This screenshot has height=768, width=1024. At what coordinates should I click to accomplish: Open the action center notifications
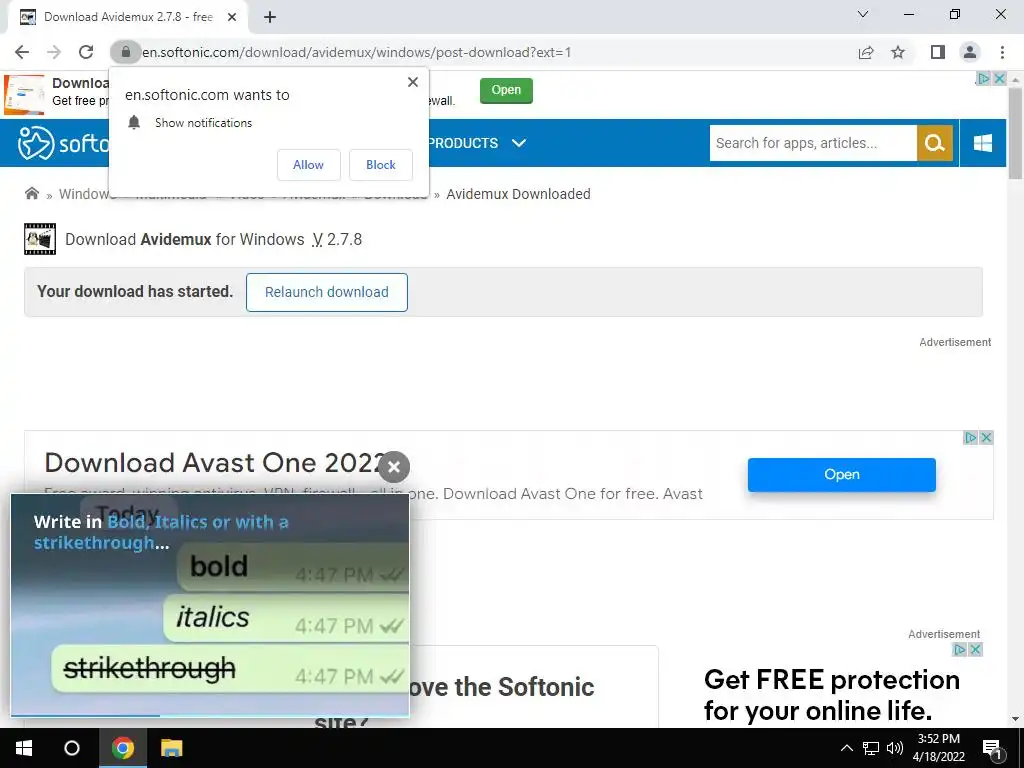tap(992, 749)
